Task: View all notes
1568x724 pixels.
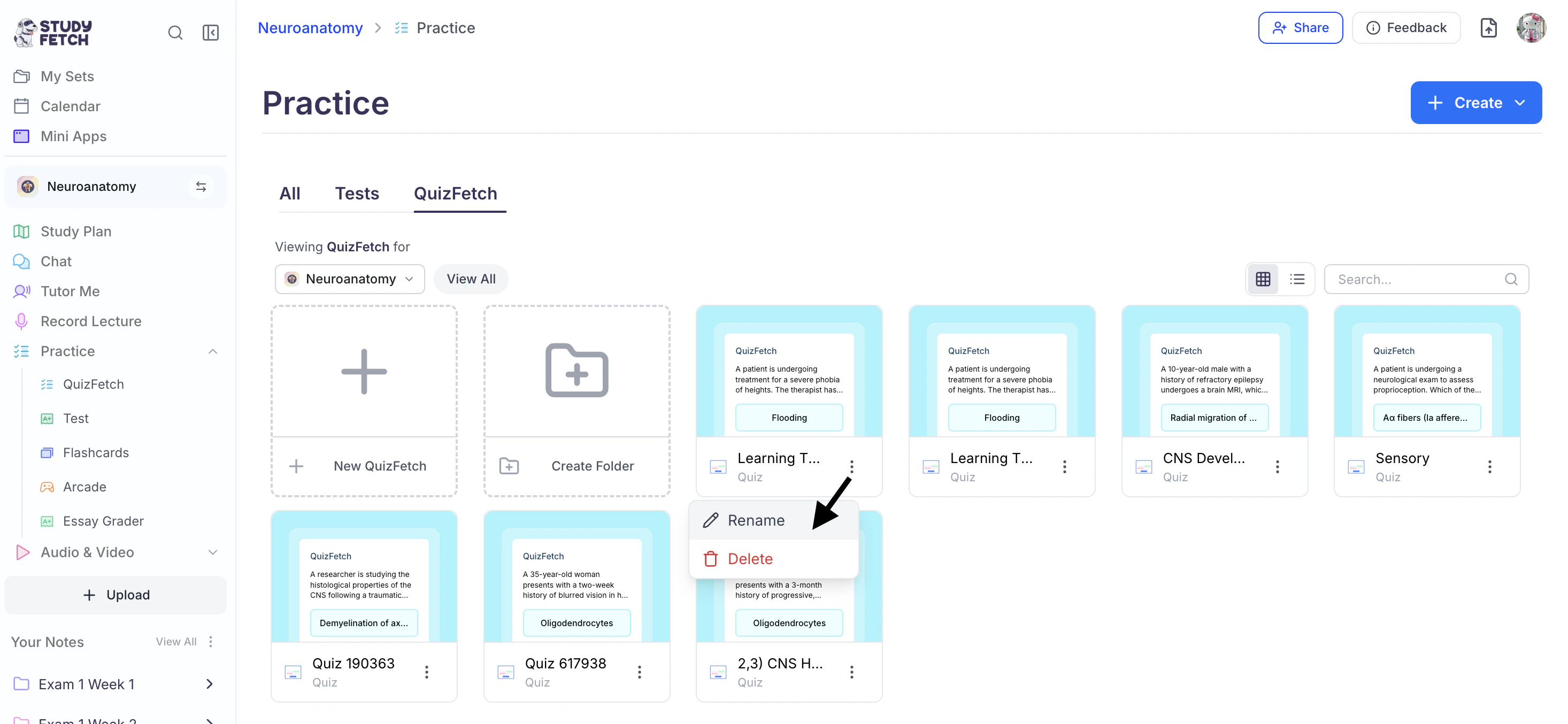Action: [x=176, y=641]
